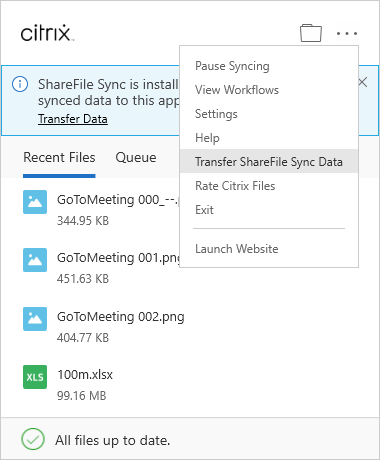Screen dimensions: 380x460
Task: Click the image icon for GoToMeeting 000_--
Action: pyautogui.click(x=35, y=202)
